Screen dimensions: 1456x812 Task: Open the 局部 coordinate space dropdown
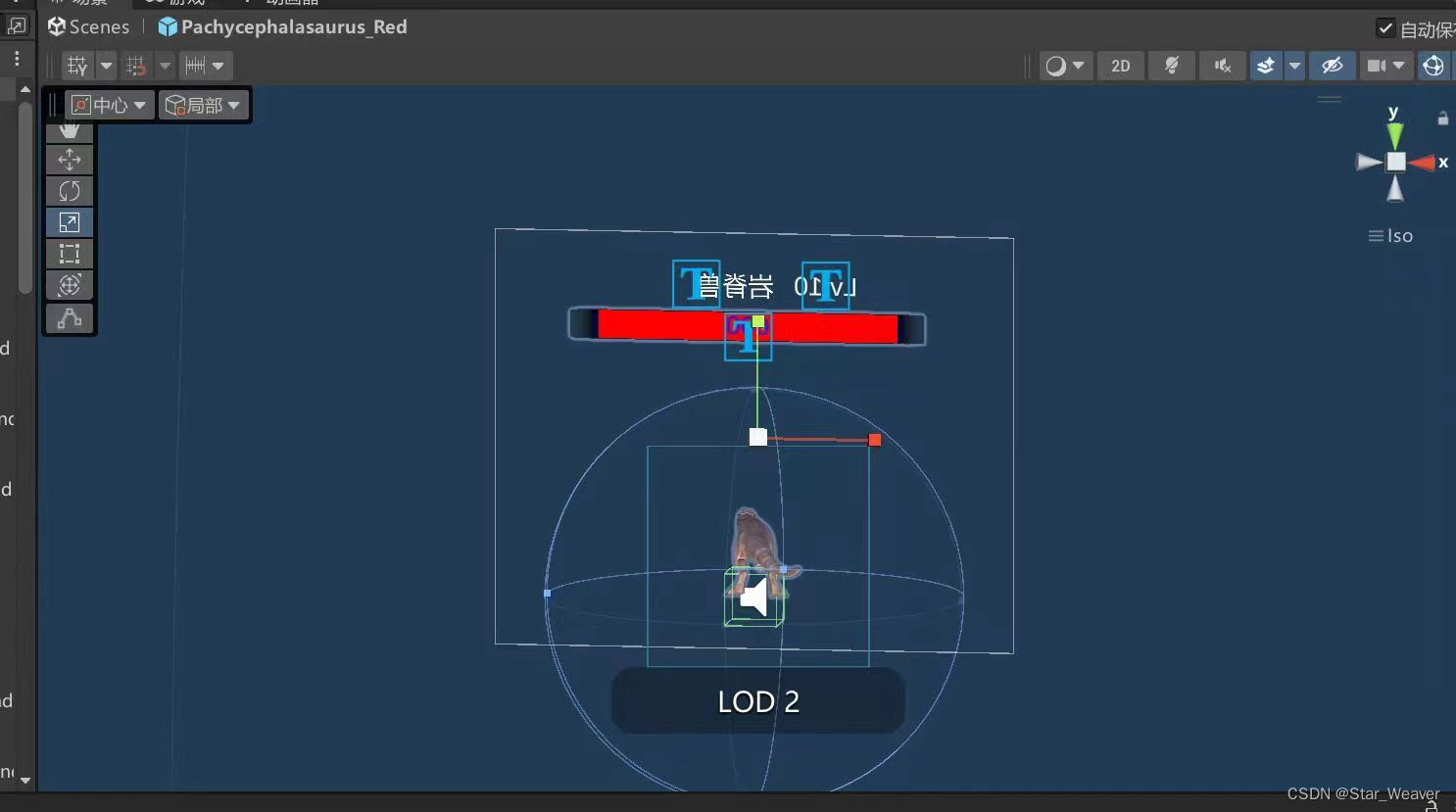203,104
